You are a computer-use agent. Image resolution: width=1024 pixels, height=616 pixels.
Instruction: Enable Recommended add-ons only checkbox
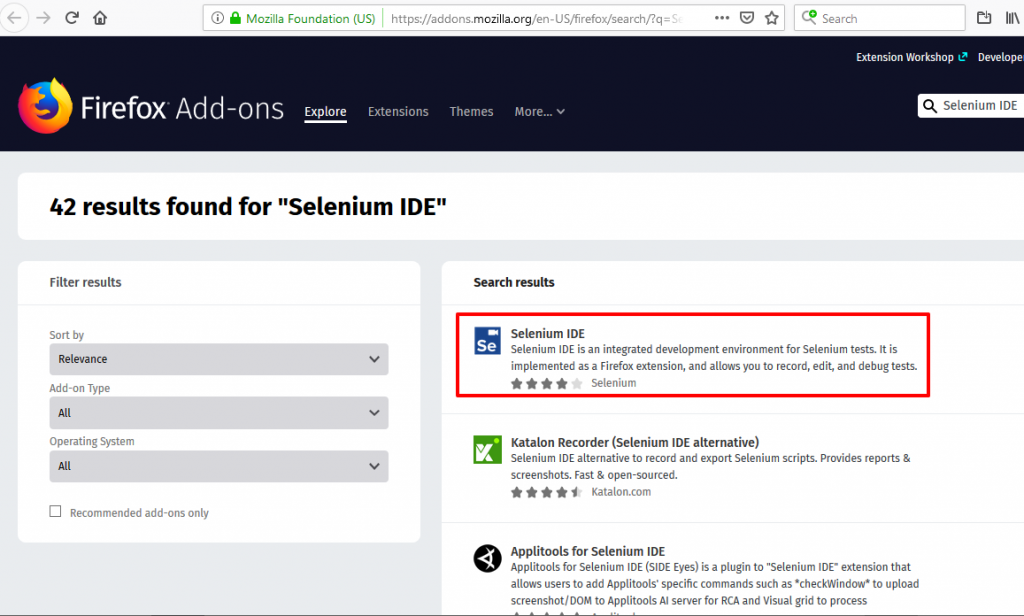tap(55, 512)
